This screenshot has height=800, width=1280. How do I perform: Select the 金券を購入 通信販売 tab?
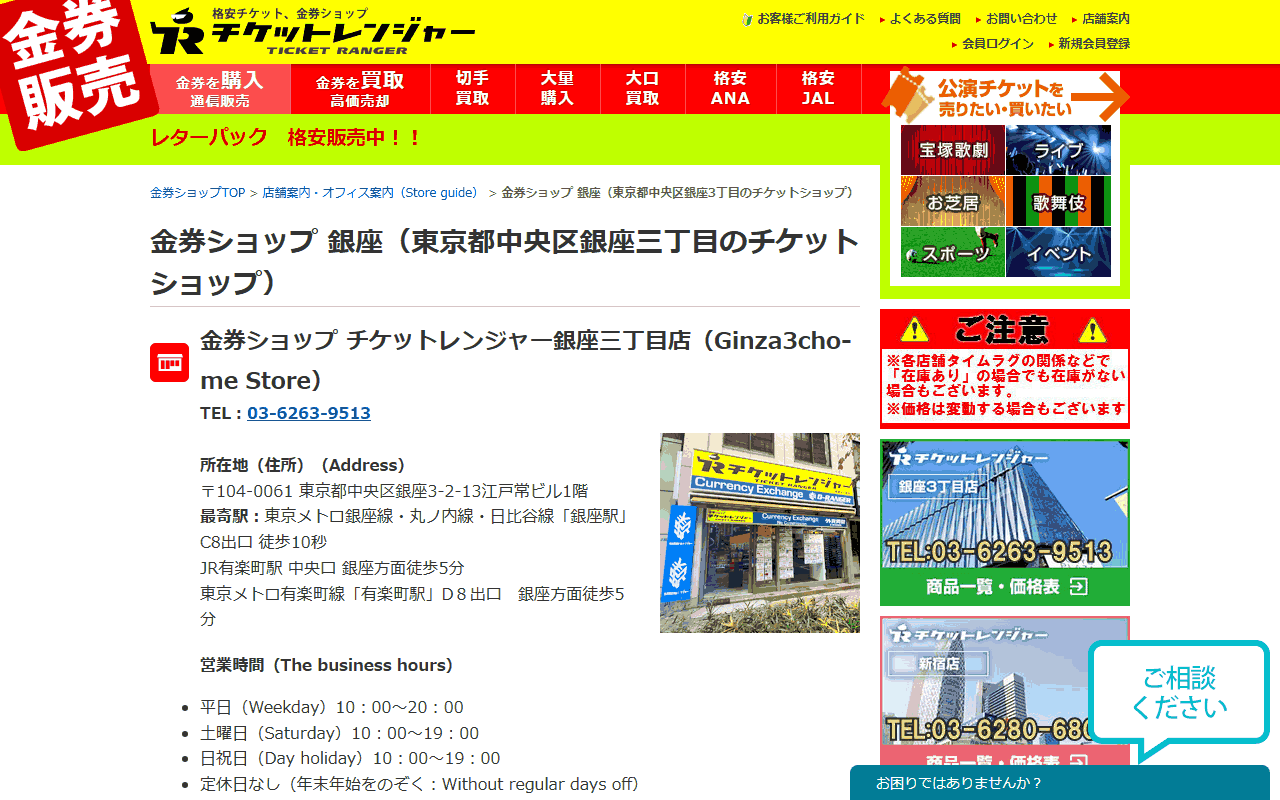(220, 89)
